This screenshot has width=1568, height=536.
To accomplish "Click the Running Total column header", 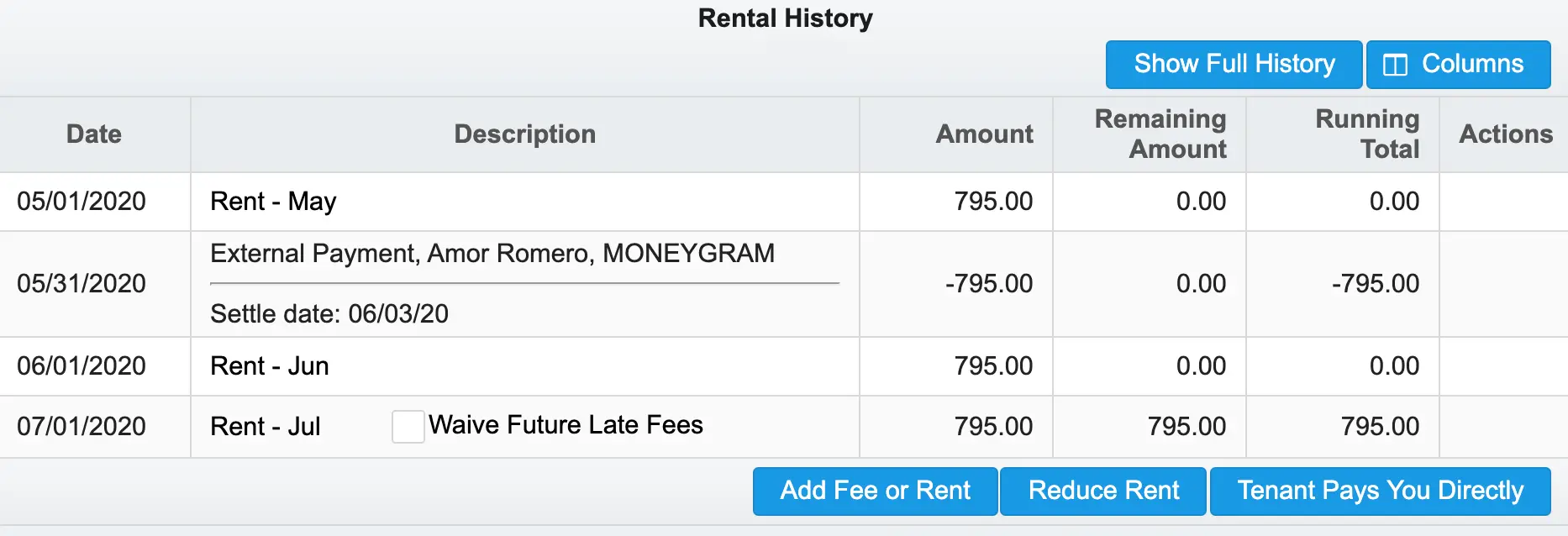I will point(1367,134).
